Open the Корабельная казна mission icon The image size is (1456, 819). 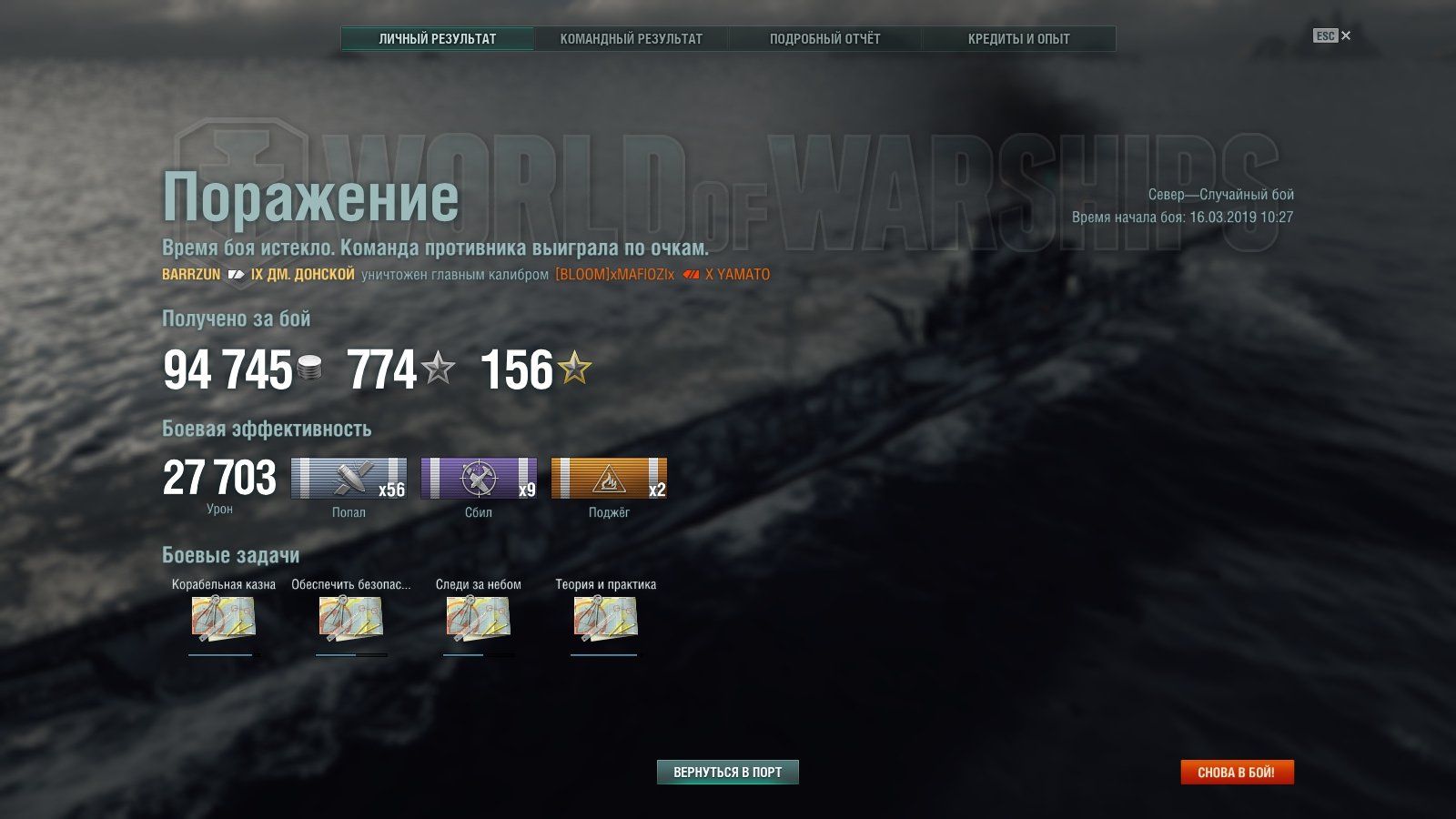tap(223, 619)
